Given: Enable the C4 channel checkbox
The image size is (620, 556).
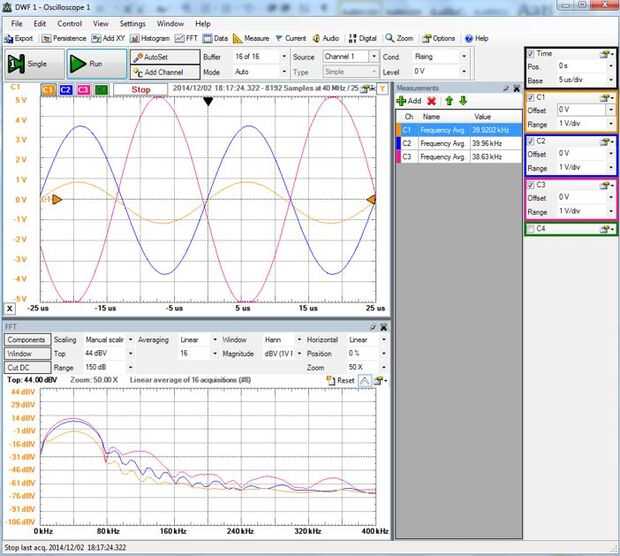Looking at the screenshot, I should pyautogui.click(x=531, y=229).
